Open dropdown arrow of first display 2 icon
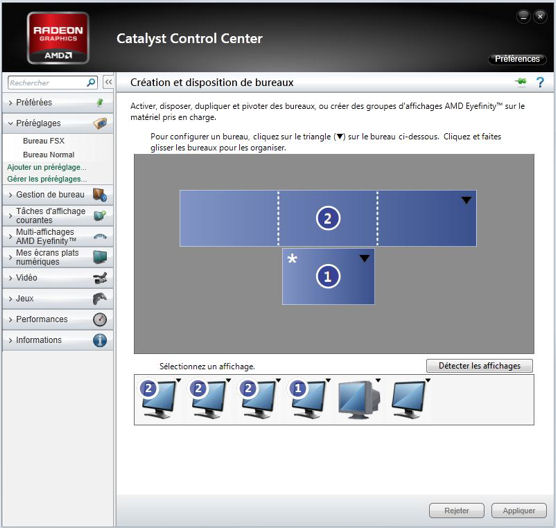 coord(179,380)
